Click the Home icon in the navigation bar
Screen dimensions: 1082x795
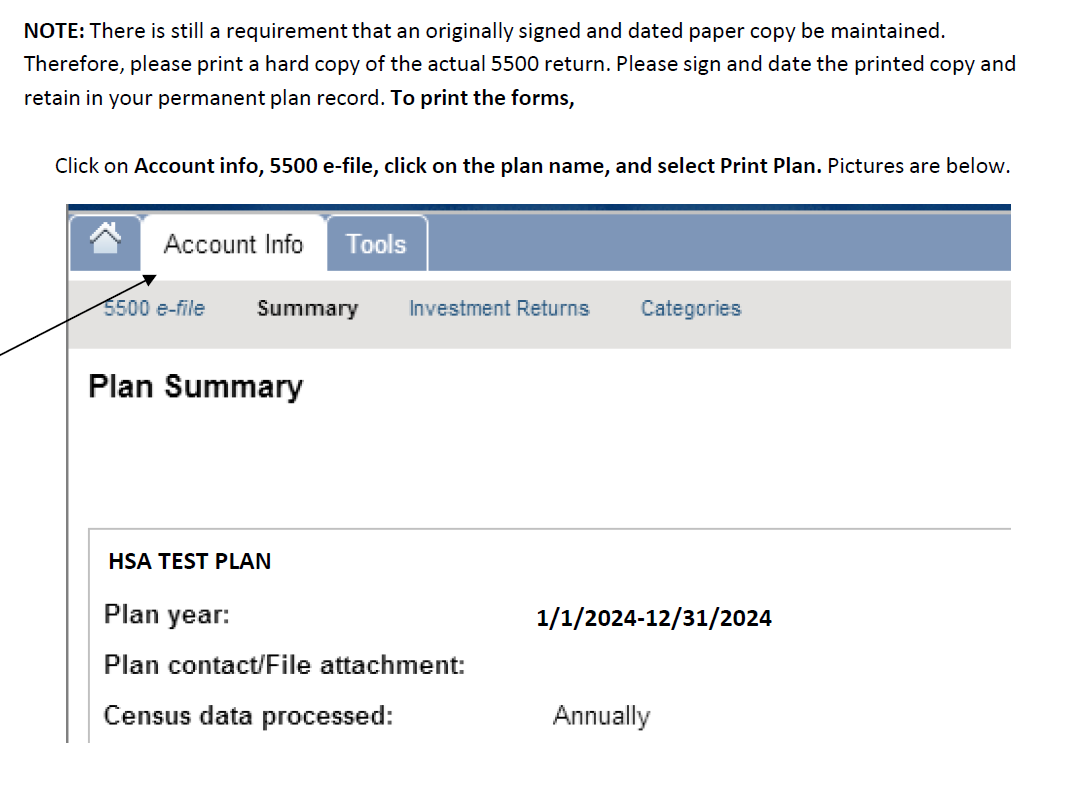(106, 240)
